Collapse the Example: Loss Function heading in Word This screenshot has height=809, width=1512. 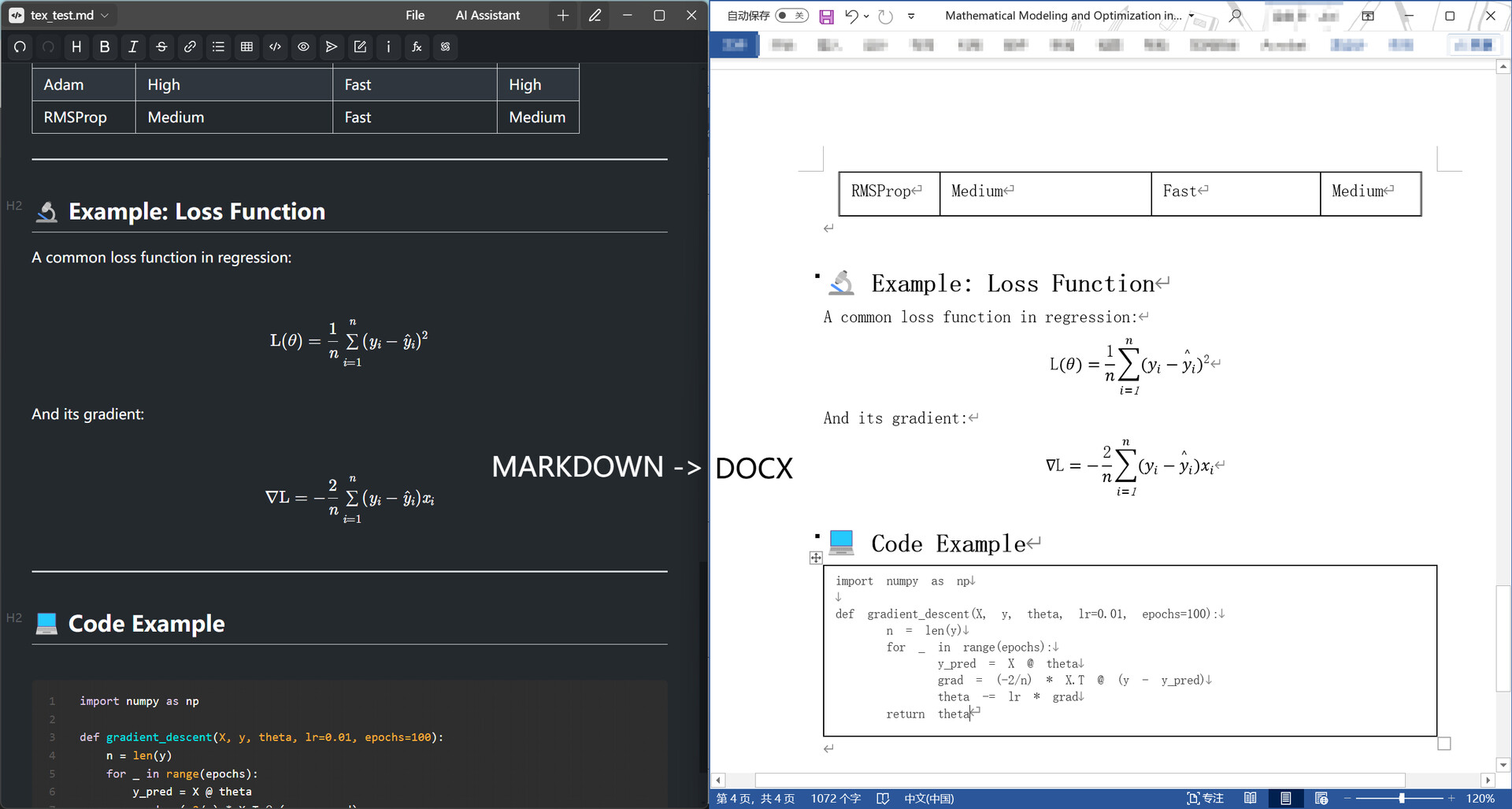point(817,276)
